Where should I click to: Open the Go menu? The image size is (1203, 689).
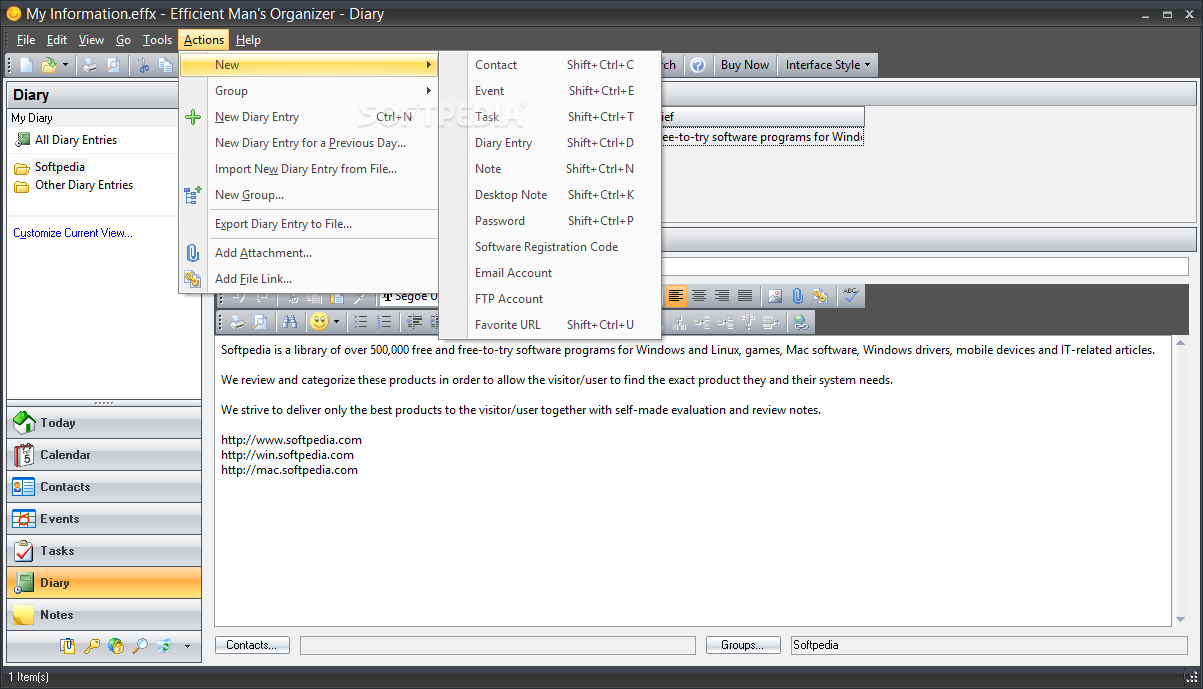(124, 40)
